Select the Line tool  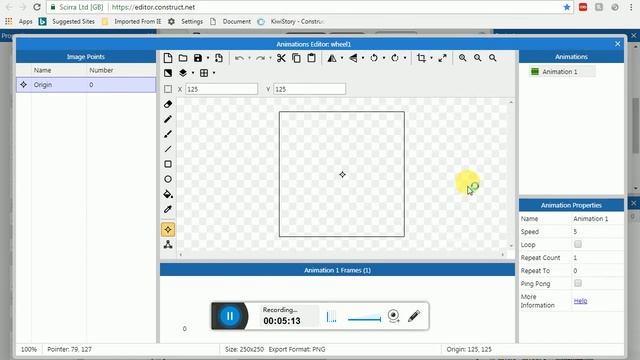pos(168,149)
